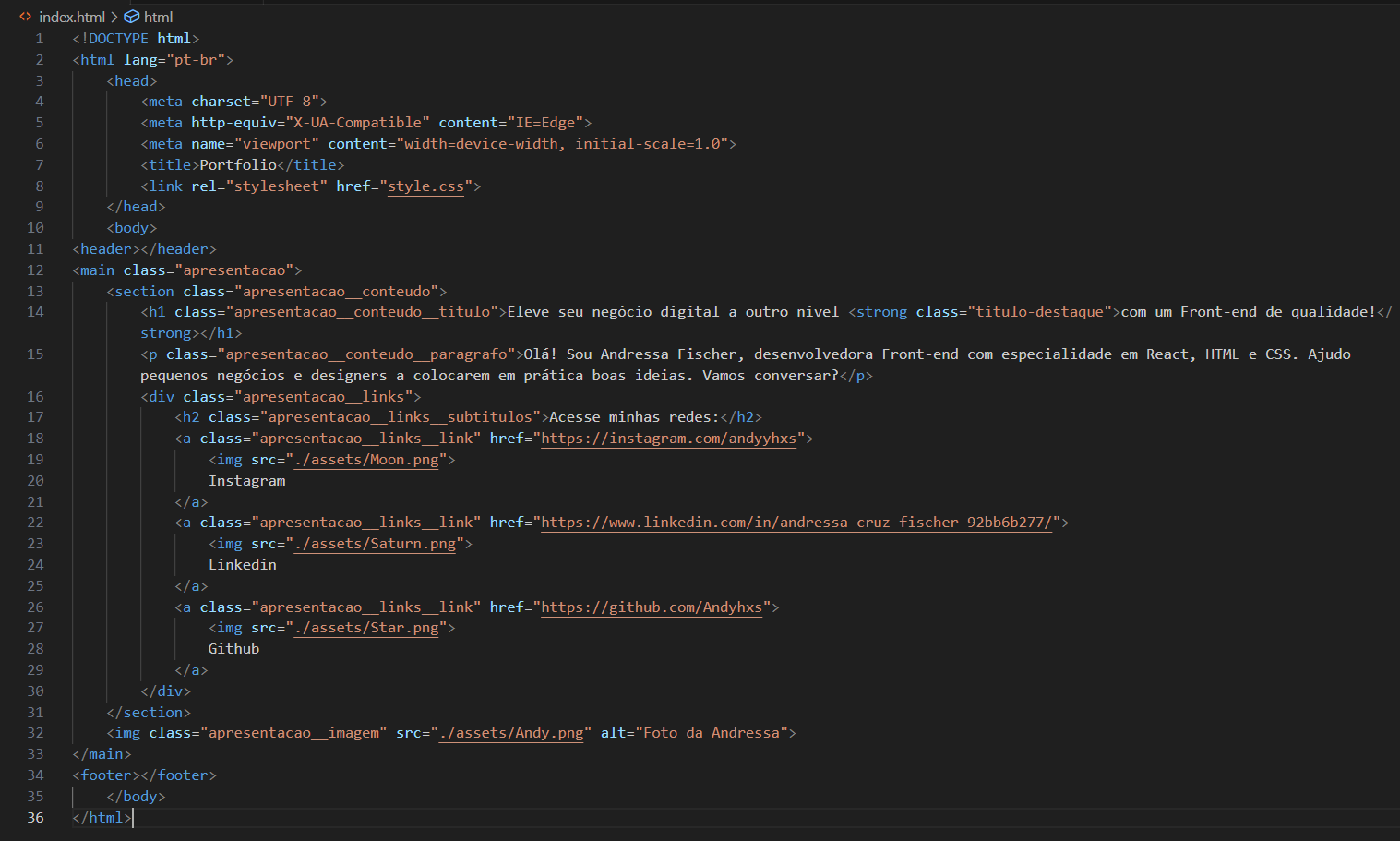Screen dimensions: 1400x841
Task: Open the index.html breadcrumb
Action: click(x=72, y=17)
